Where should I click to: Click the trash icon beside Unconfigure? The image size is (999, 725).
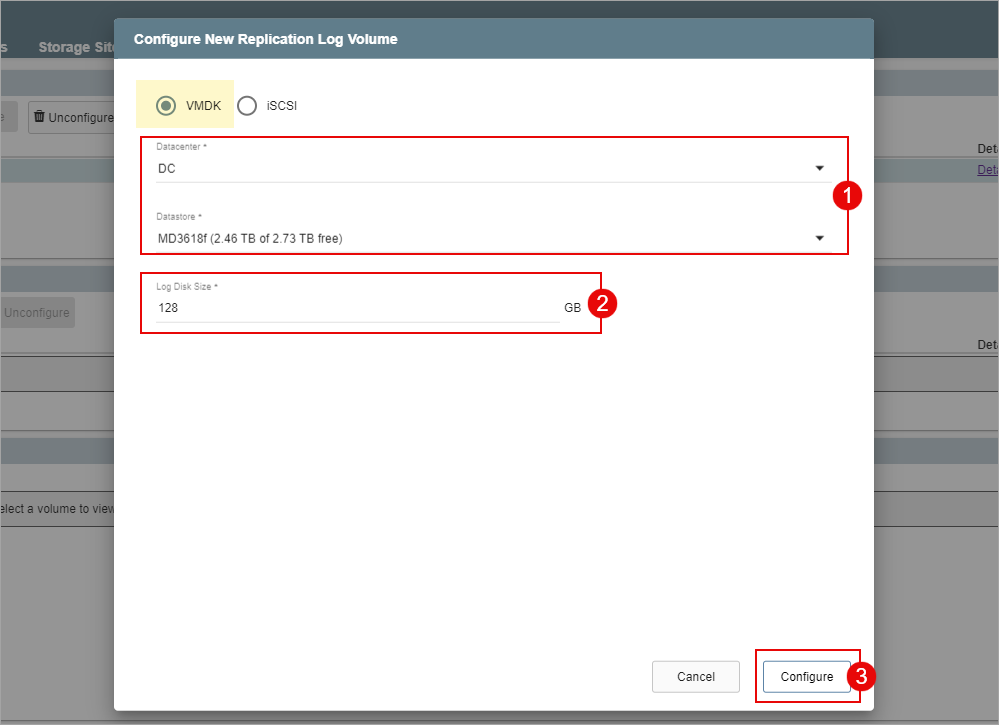coord(40,117)
